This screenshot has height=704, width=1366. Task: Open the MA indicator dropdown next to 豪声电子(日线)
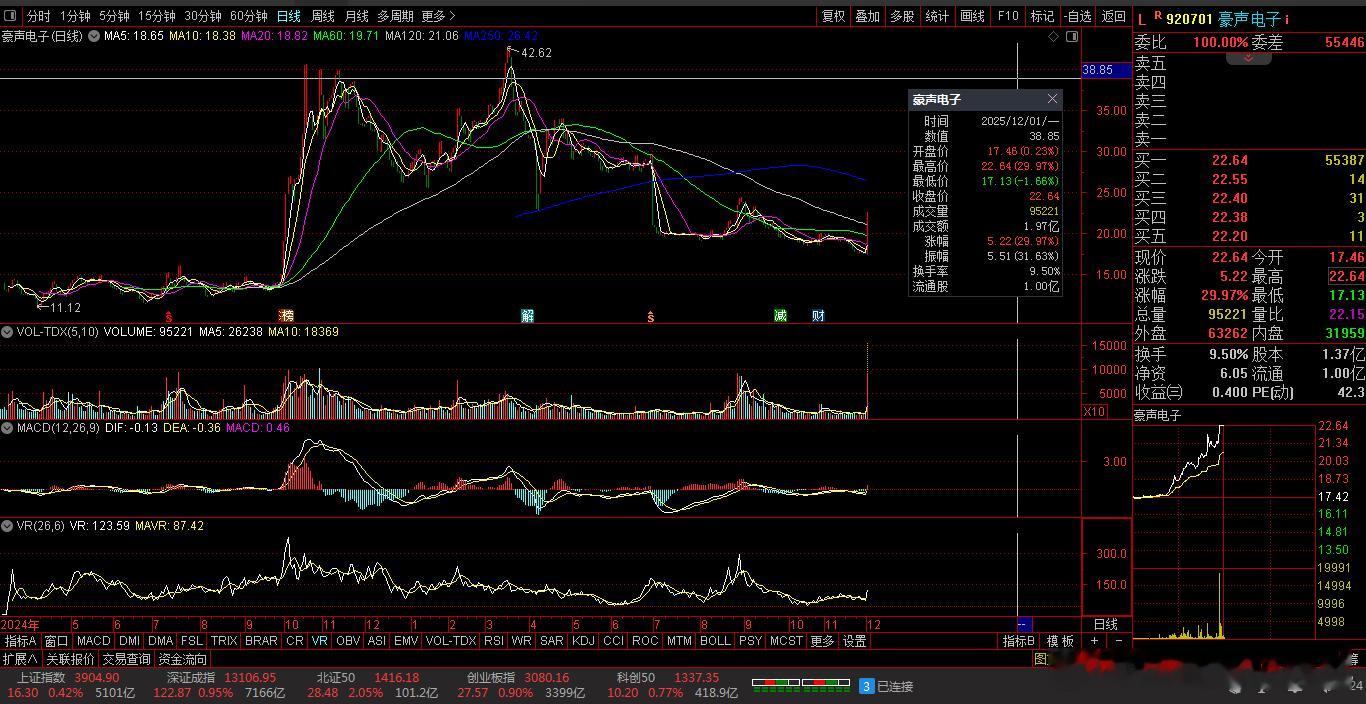94,36
